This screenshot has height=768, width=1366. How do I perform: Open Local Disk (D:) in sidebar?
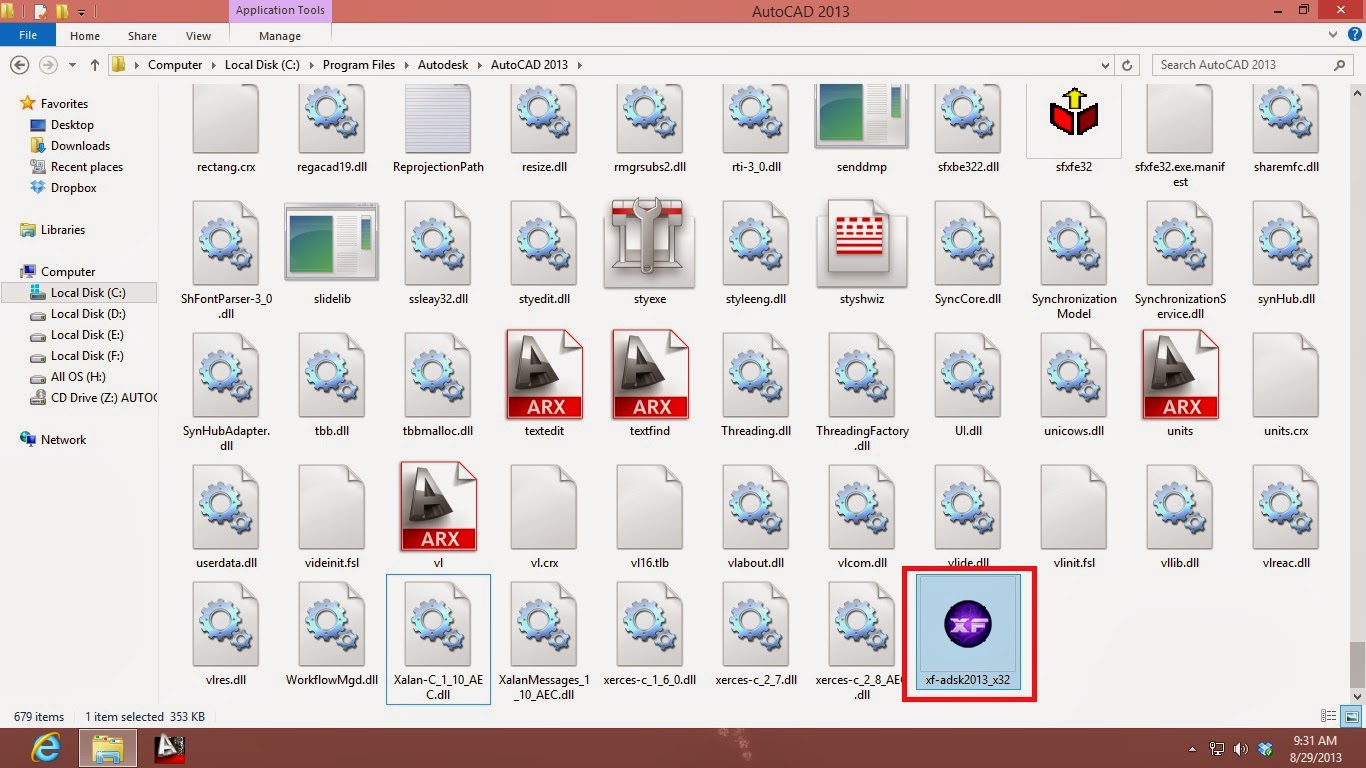(88, 314)
